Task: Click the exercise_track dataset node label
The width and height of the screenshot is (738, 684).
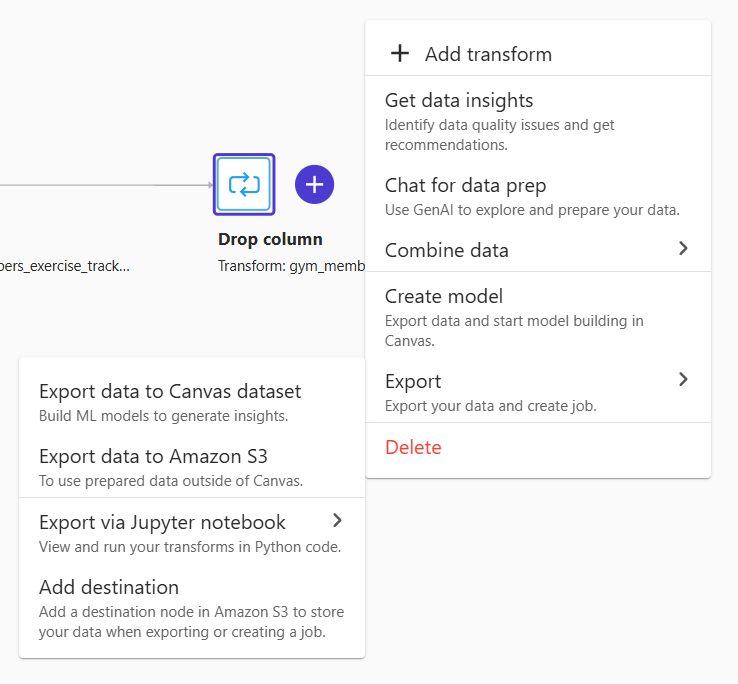Action: [x=64, y=266]
